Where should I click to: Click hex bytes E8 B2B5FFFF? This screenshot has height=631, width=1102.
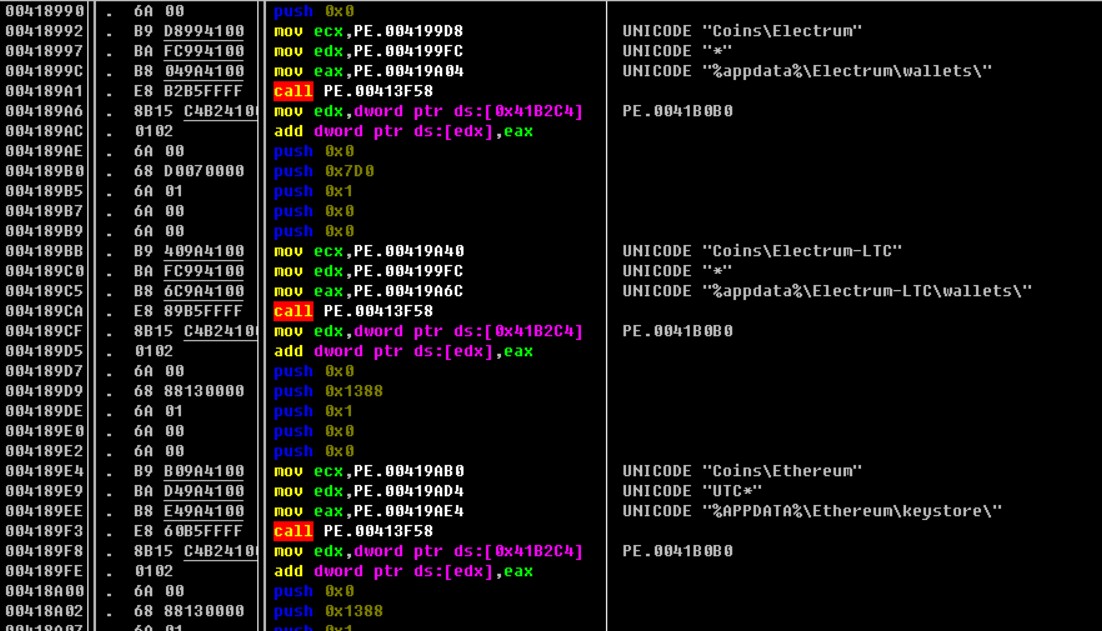coord(188,91)
